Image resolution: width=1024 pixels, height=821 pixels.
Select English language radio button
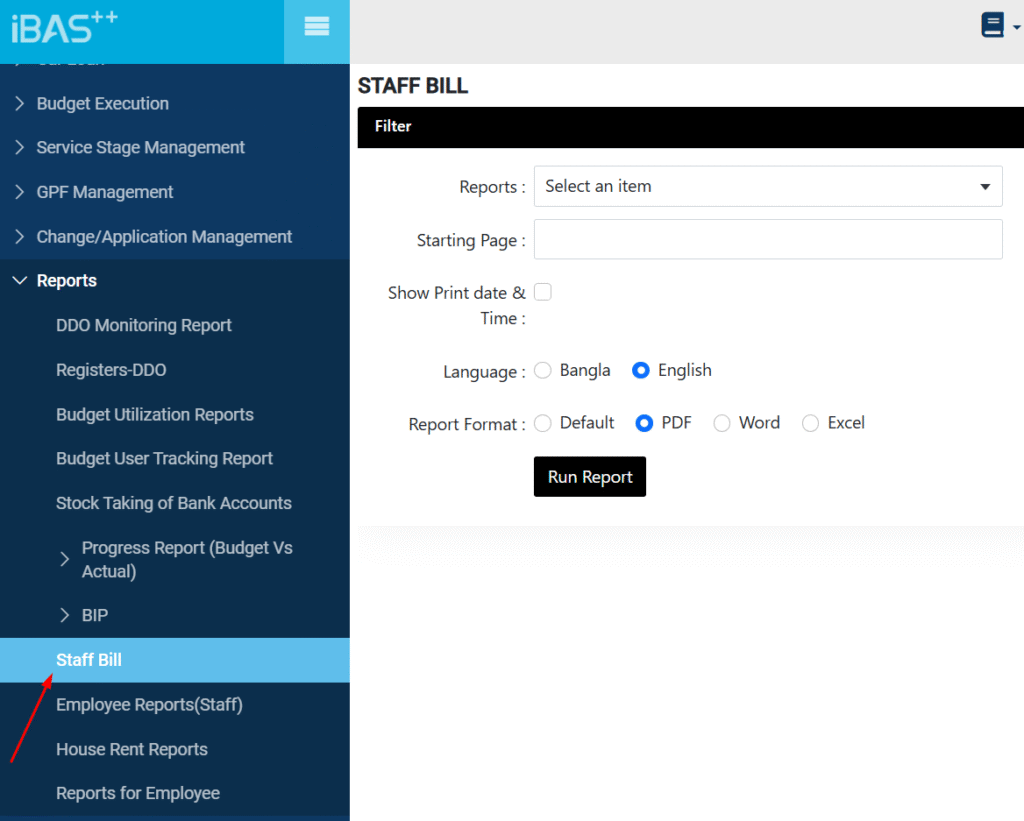641,370
